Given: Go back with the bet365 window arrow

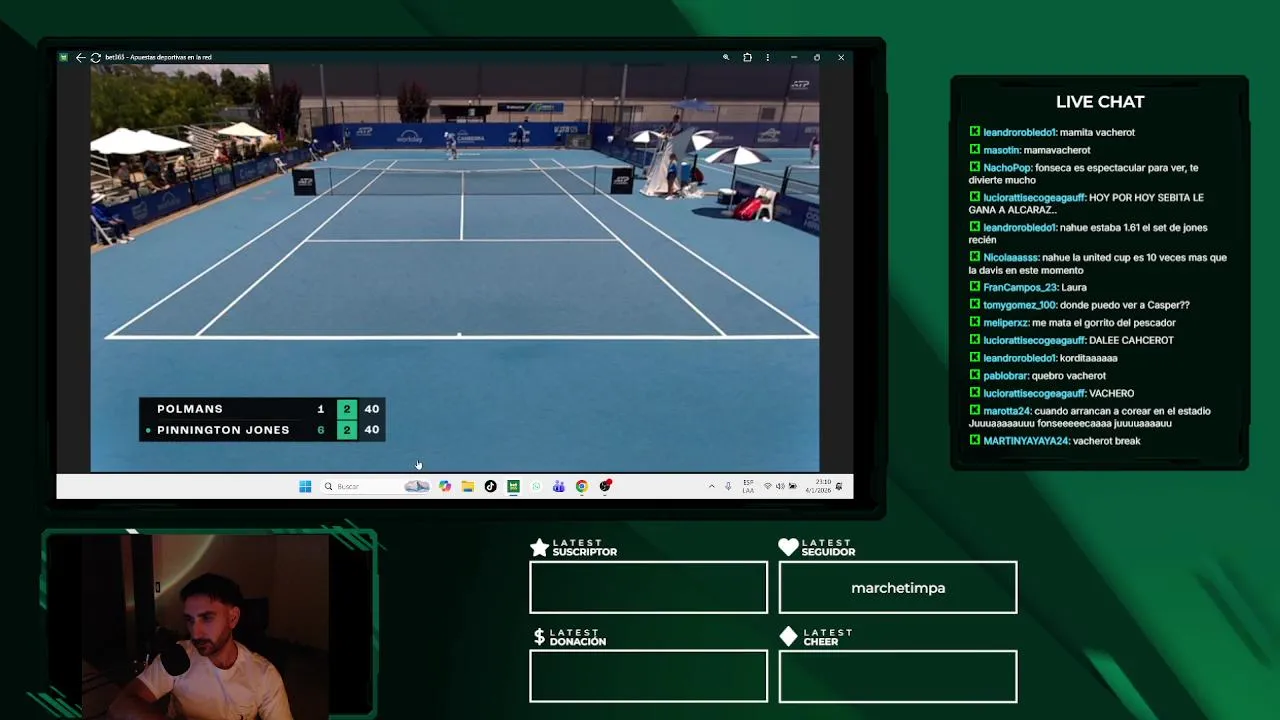Looking at the screenshot, I should tap(80, 57).
